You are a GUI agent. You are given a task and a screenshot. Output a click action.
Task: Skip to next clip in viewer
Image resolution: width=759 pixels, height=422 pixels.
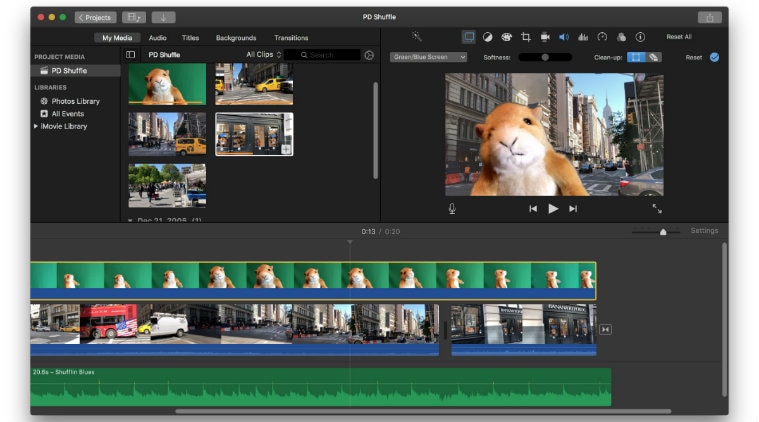[573, 209]
